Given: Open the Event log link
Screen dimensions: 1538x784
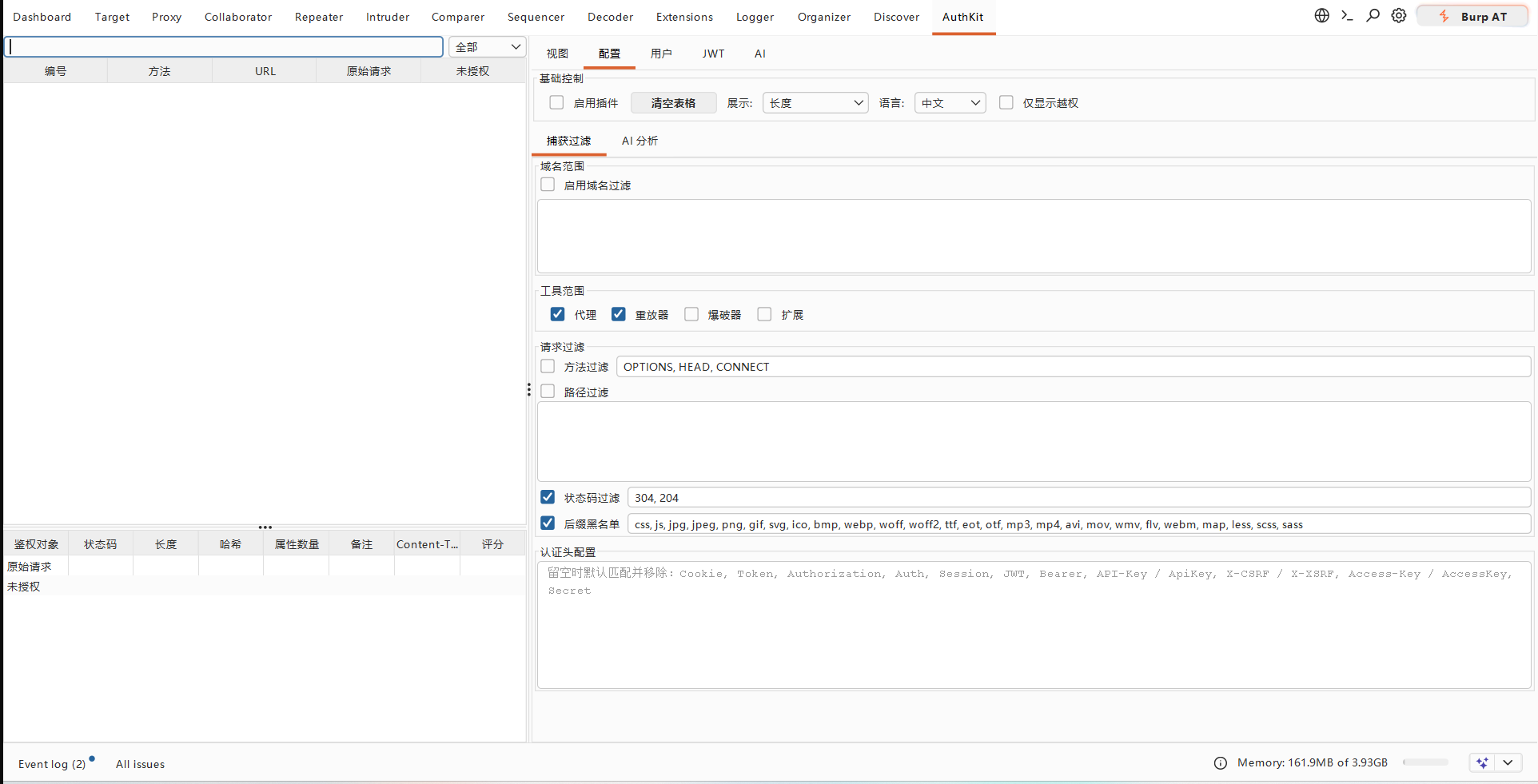Looking at the screenshot, I should (x=52, y=764).
